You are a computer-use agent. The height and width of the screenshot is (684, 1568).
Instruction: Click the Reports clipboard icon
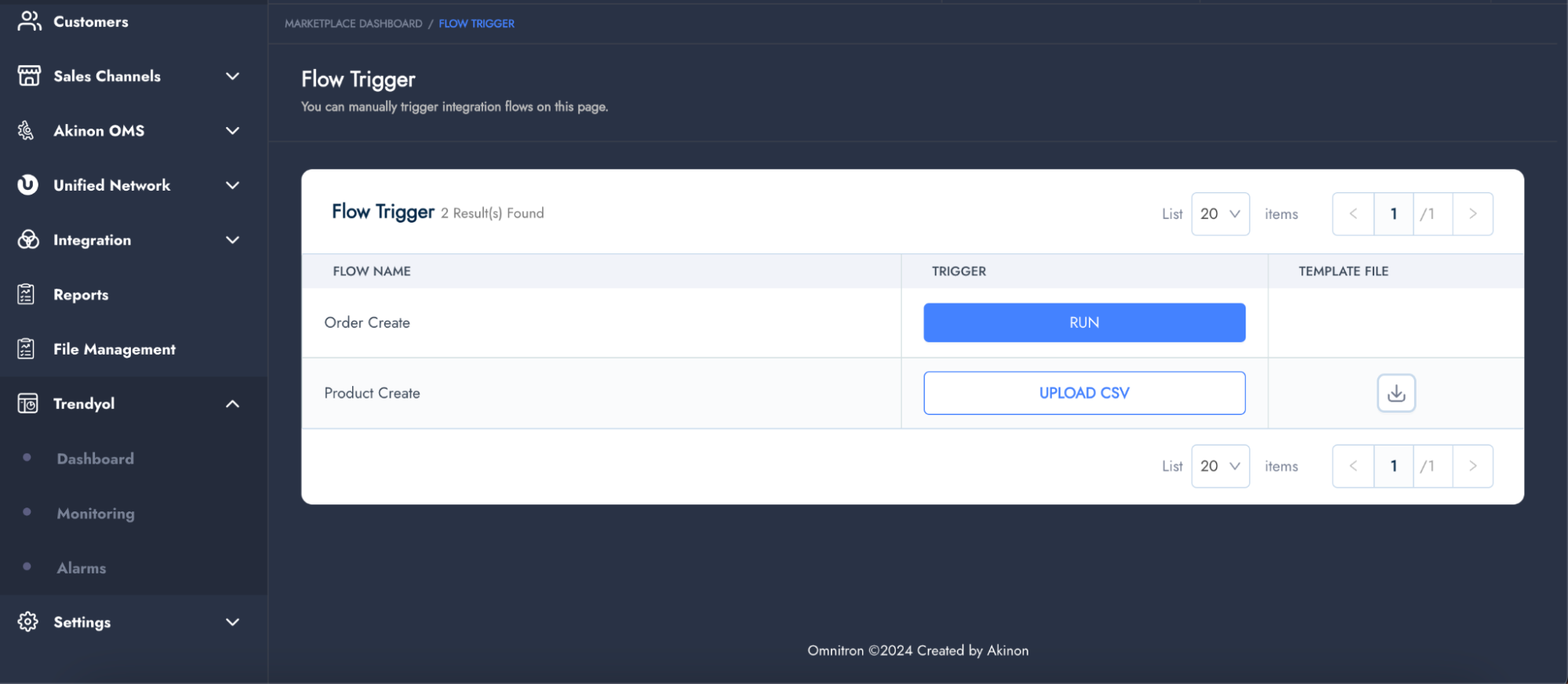[x=27, y=294]
